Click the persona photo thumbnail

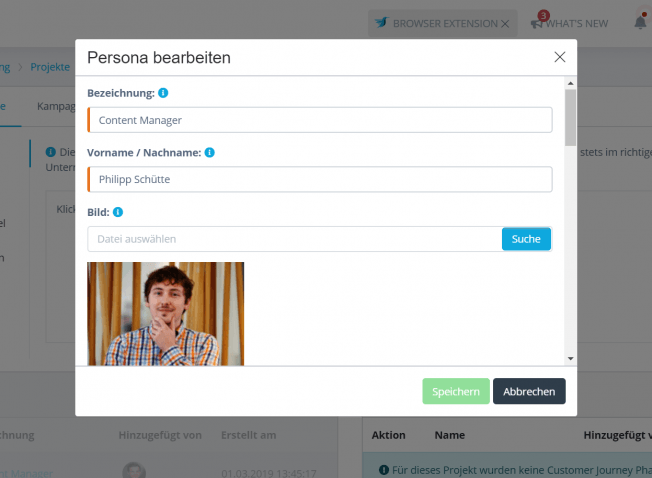click(x=165, y=314)
